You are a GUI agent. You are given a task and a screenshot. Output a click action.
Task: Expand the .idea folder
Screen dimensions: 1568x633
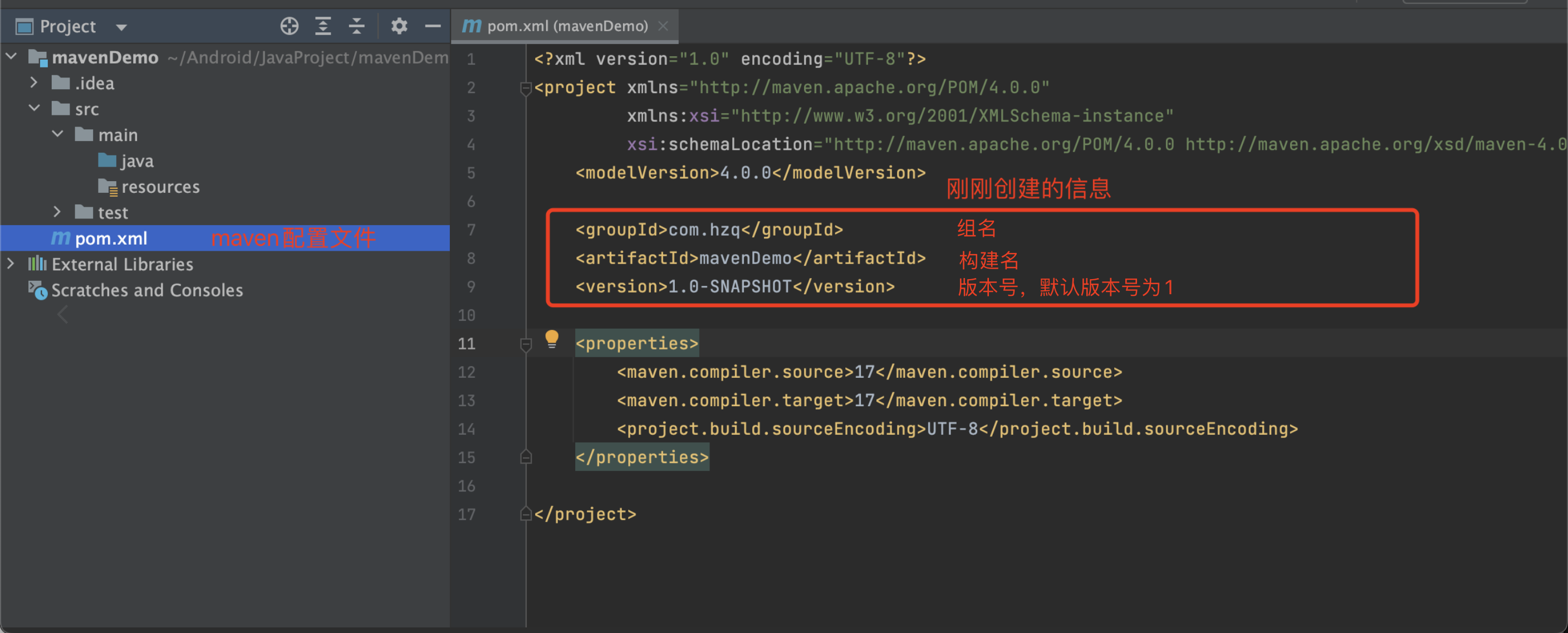point(34,83)
